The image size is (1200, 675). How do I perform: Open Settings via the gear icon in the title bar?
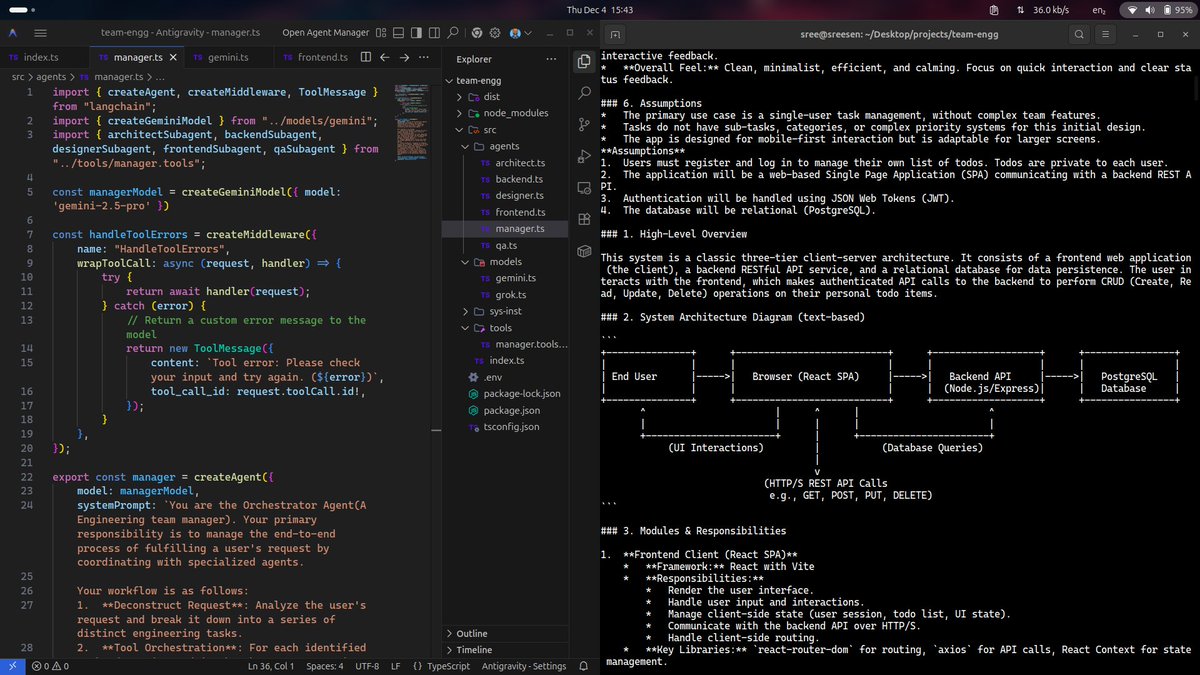495,32
